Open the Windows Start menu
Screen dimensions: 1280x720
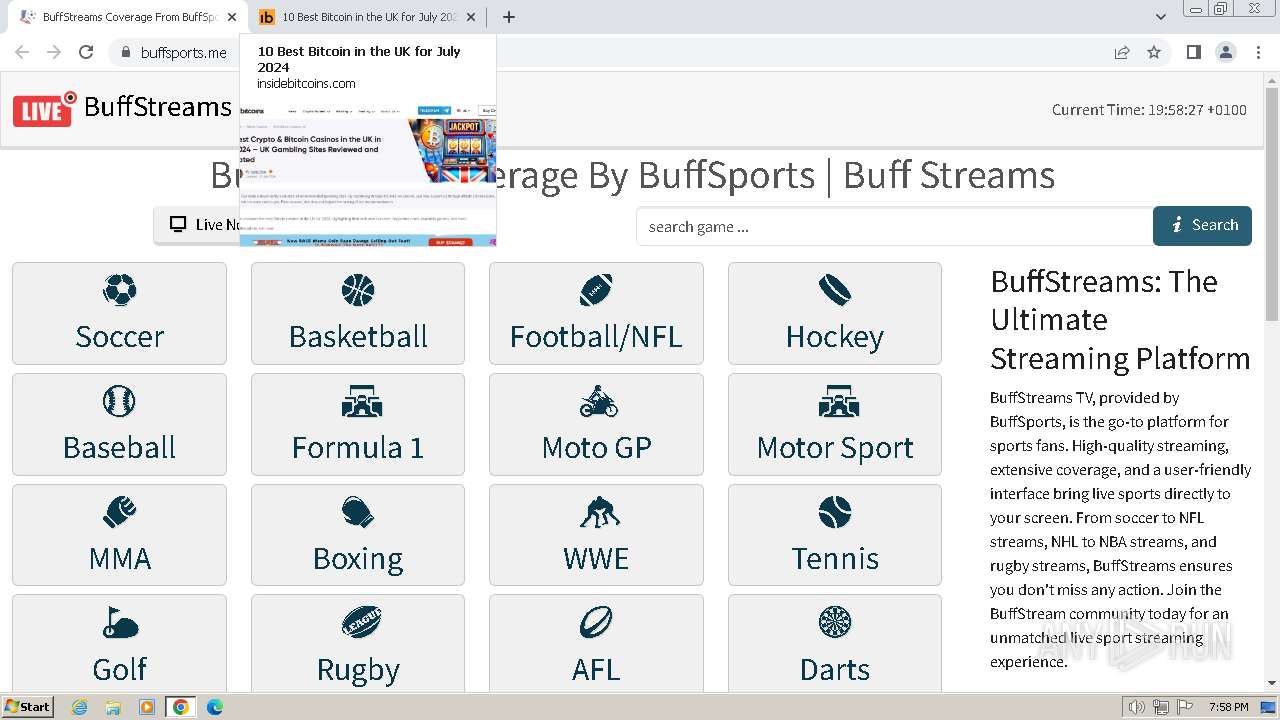(x=27, y=706)
